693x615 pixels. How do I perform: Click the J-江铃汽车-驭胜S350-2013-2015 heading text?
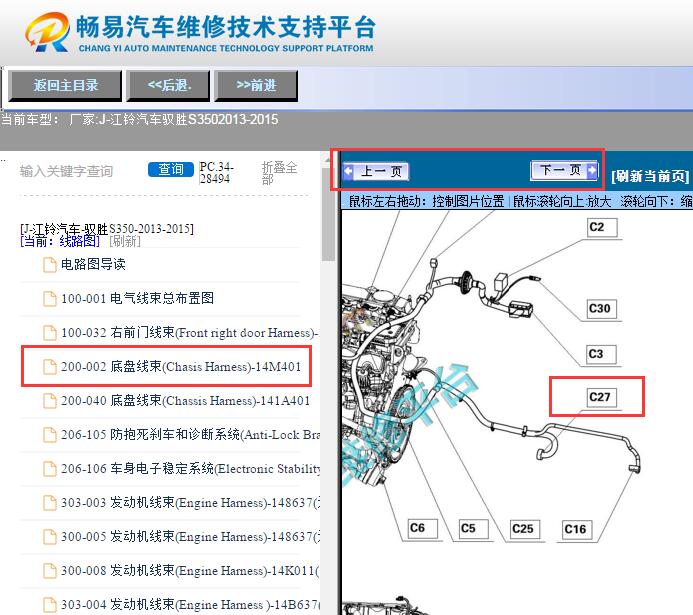(x=107, y=229)
